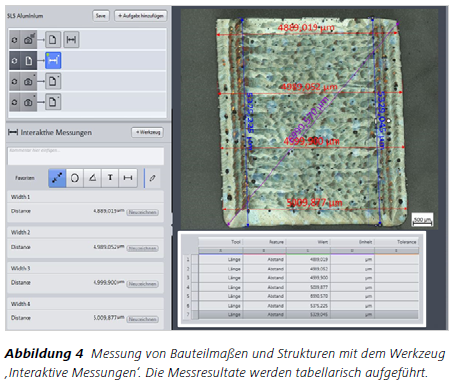The image size is (454, 388).
Task: Click the 'Width 1' heading
Action: 20,197
